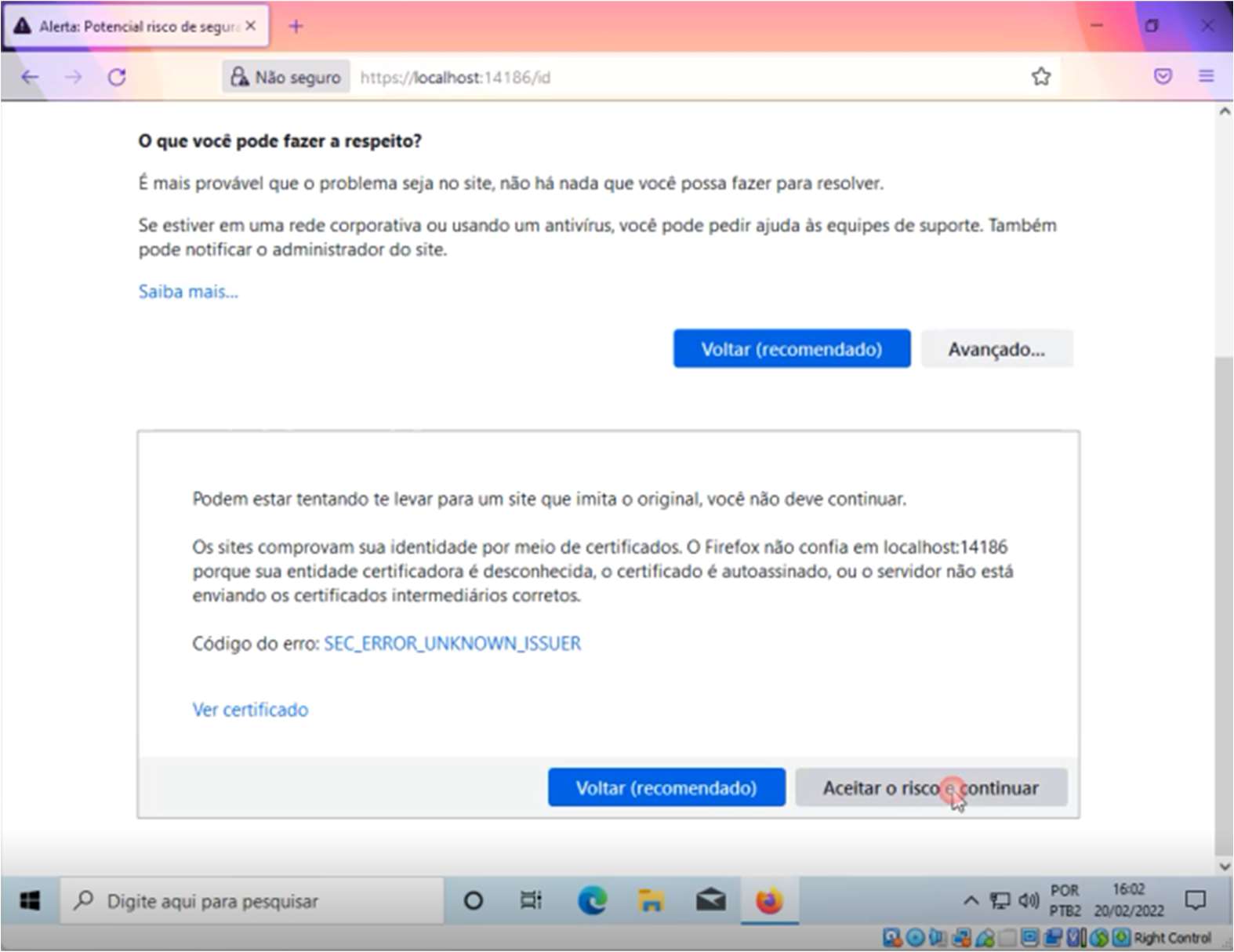Reload the current page
This screenshot has width=1234, height=952.
coord(117,77)
